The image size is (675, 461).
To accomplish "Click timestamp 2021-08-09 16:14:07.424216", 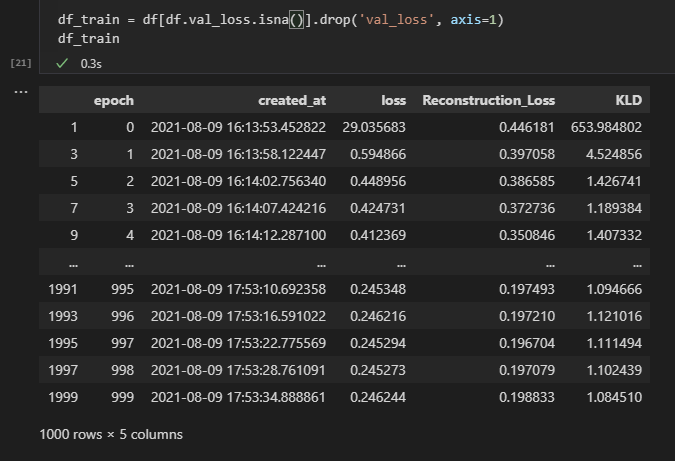I will 238,208.
